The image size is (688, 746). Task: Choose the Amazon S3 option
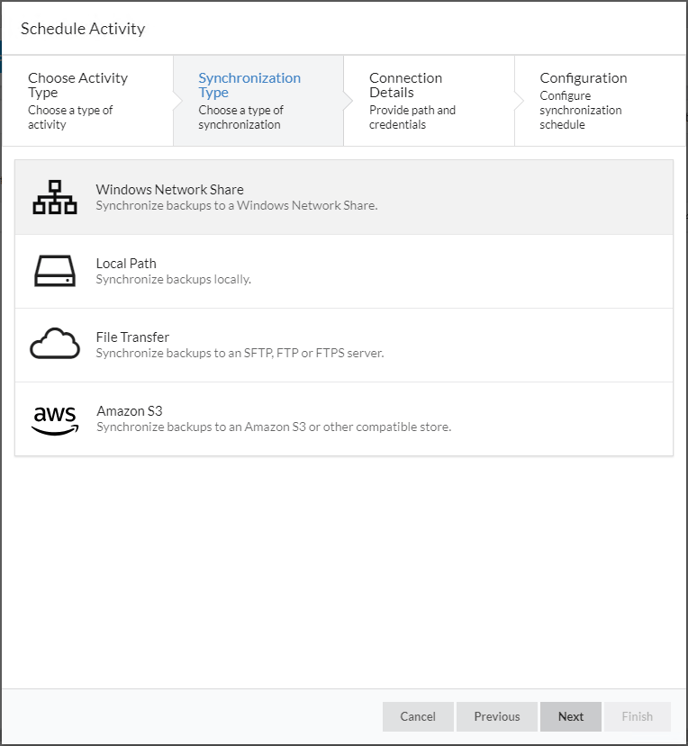pyautogui.click(x=344, y=419)
